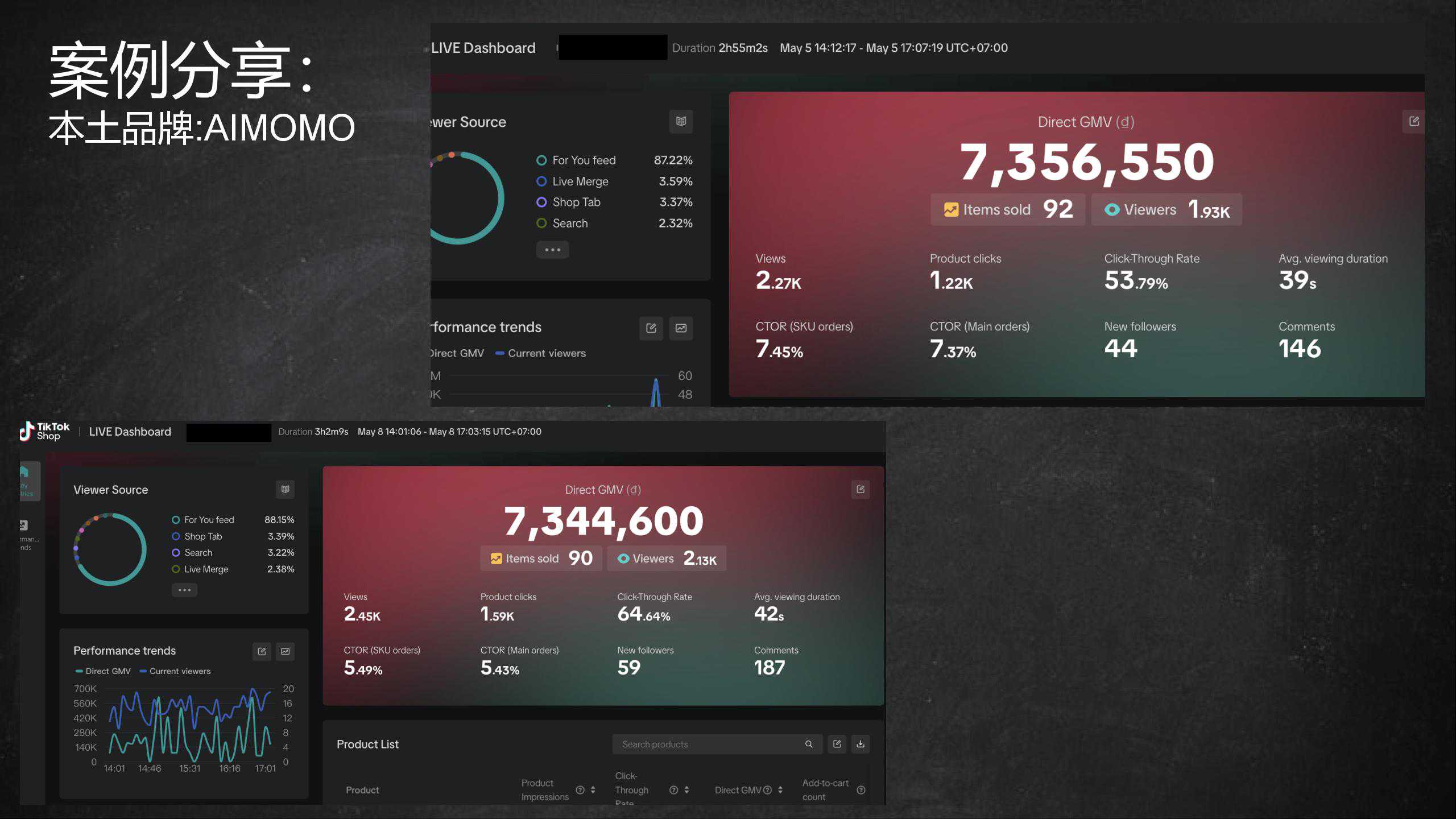Toggle Current viewers series in May 8 trends legend

coord(175,671)
